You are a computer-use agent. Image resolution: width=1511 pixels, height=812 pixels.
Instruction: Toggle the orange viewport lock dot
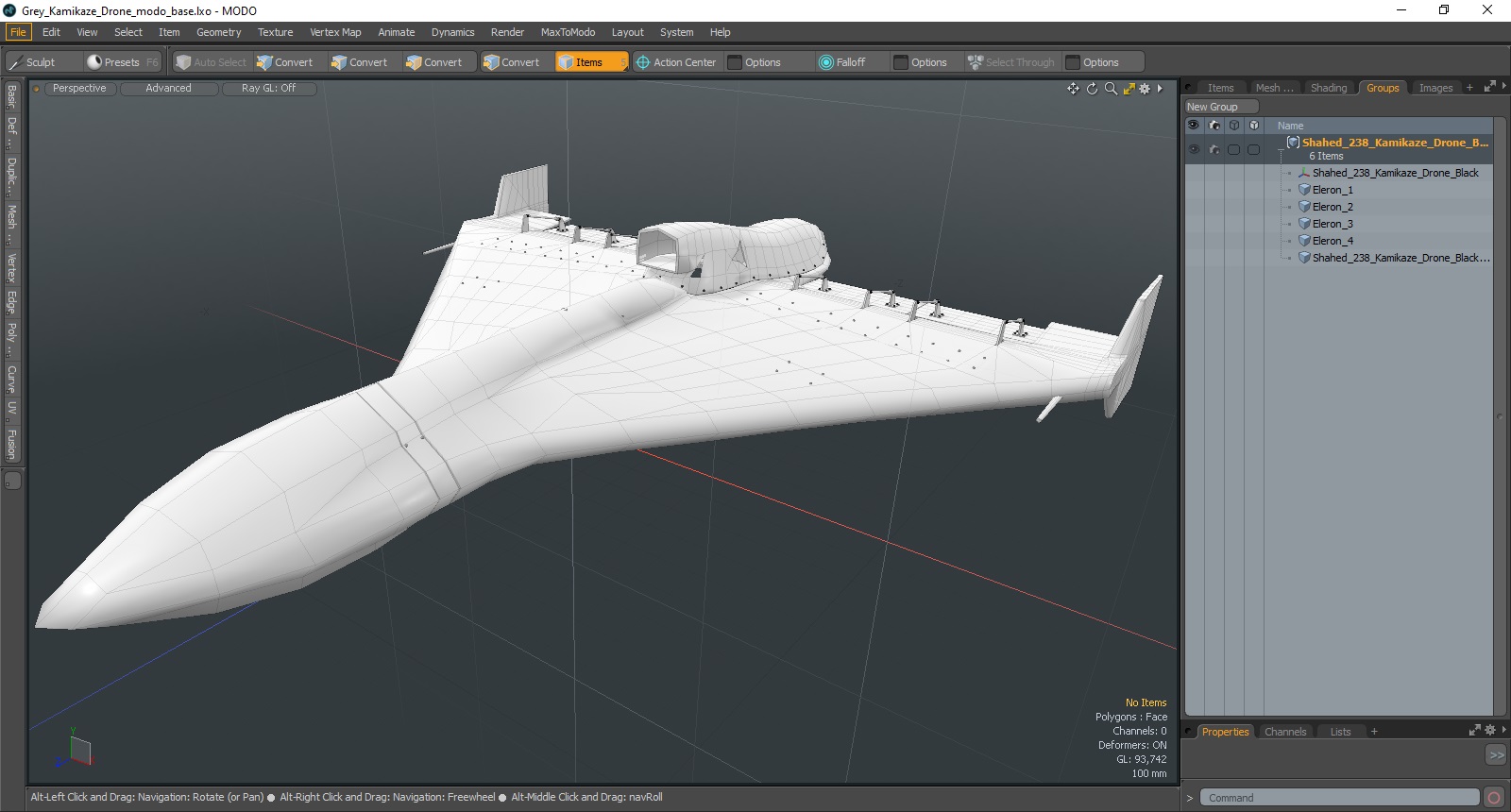[37, 89]
